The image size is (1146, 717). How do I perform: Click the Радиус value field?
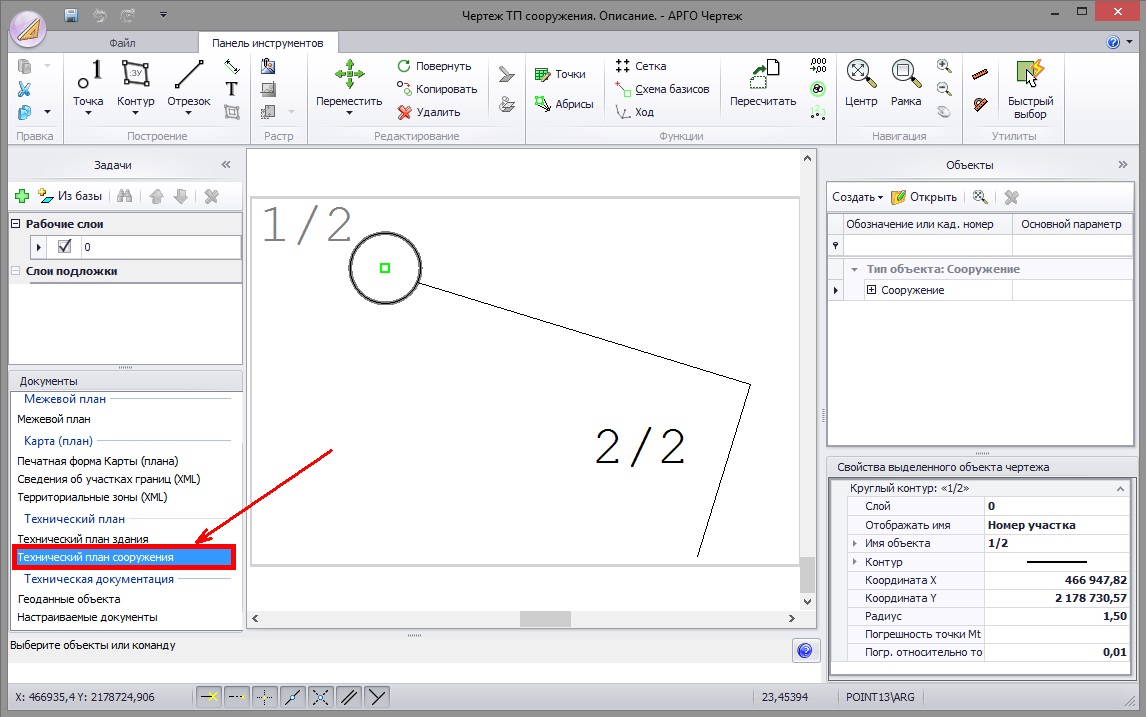(1057, 617)
